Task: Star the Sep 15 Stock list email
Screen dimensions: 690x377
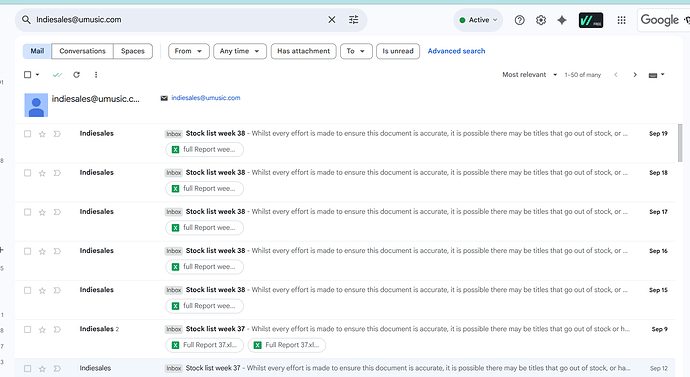Action: 42,291
